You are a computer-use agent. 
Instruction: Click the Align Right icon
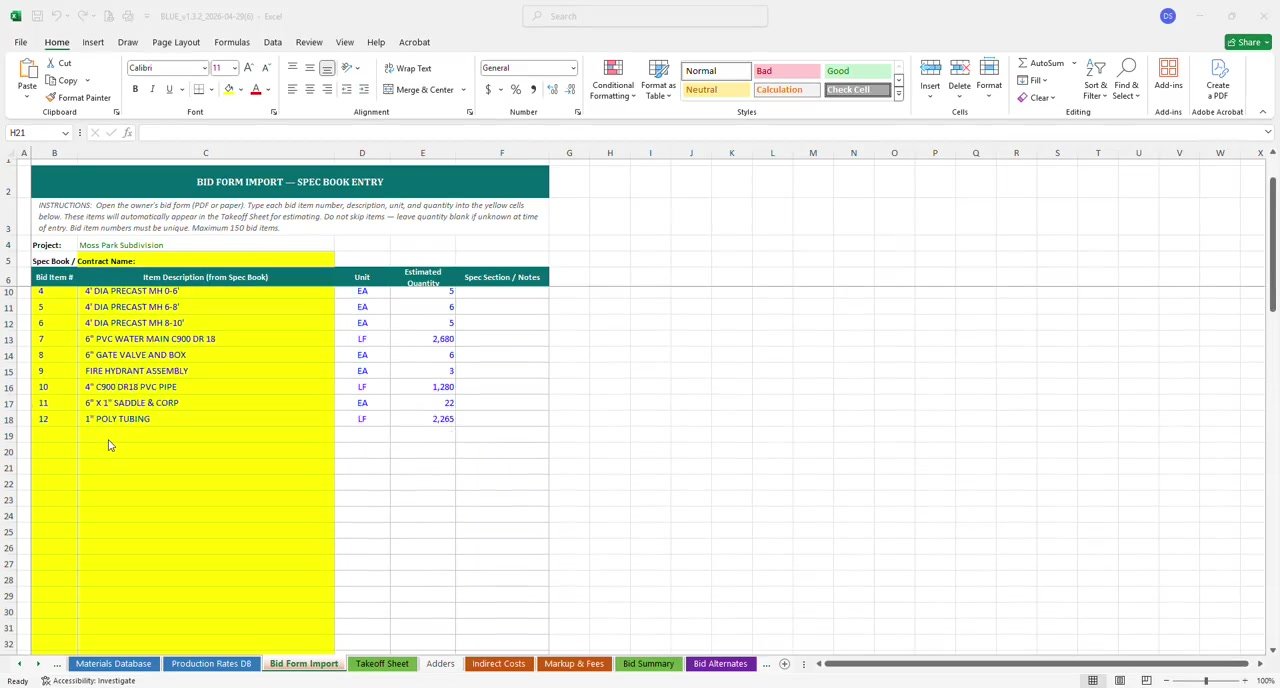(x=327, y=89)
